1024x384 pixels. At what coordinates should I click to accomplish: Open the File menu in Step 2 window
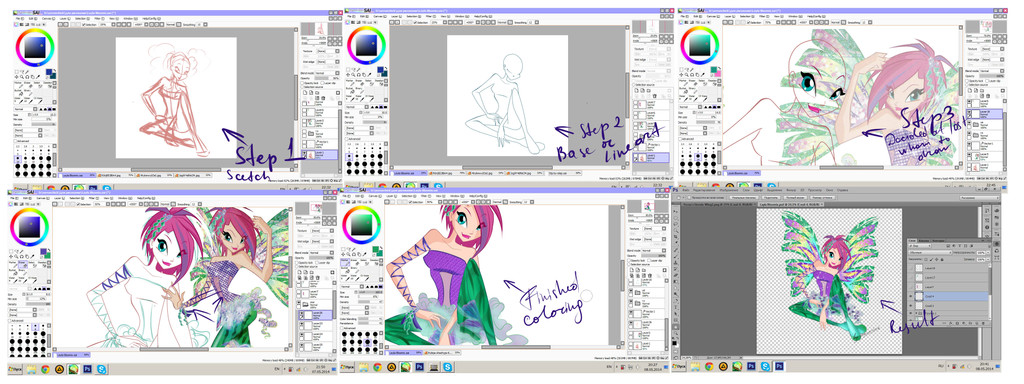coord(351,16)
